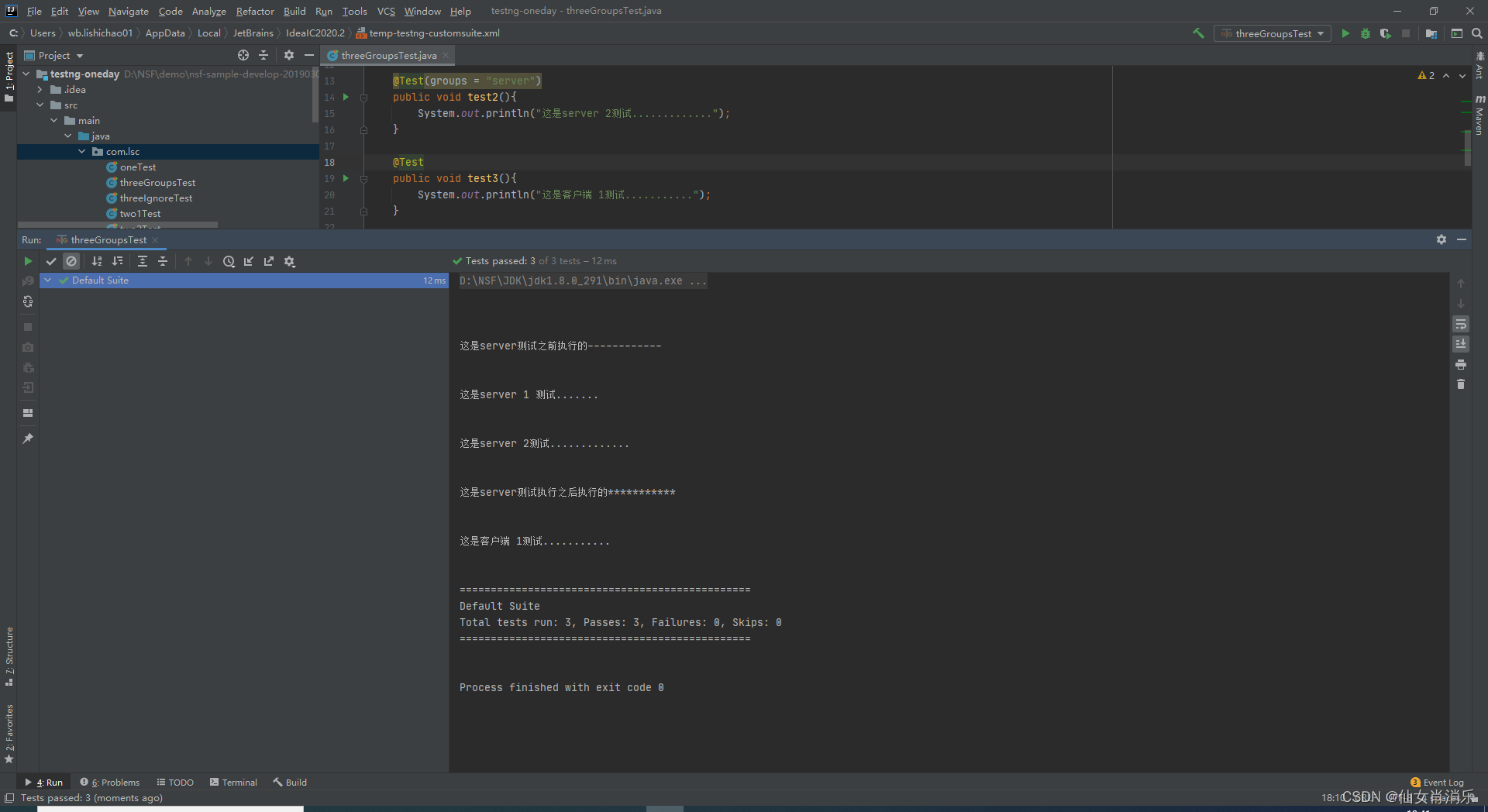Collapse all test results nodes
Screen dimensions: 1488x812
(163, 261)
